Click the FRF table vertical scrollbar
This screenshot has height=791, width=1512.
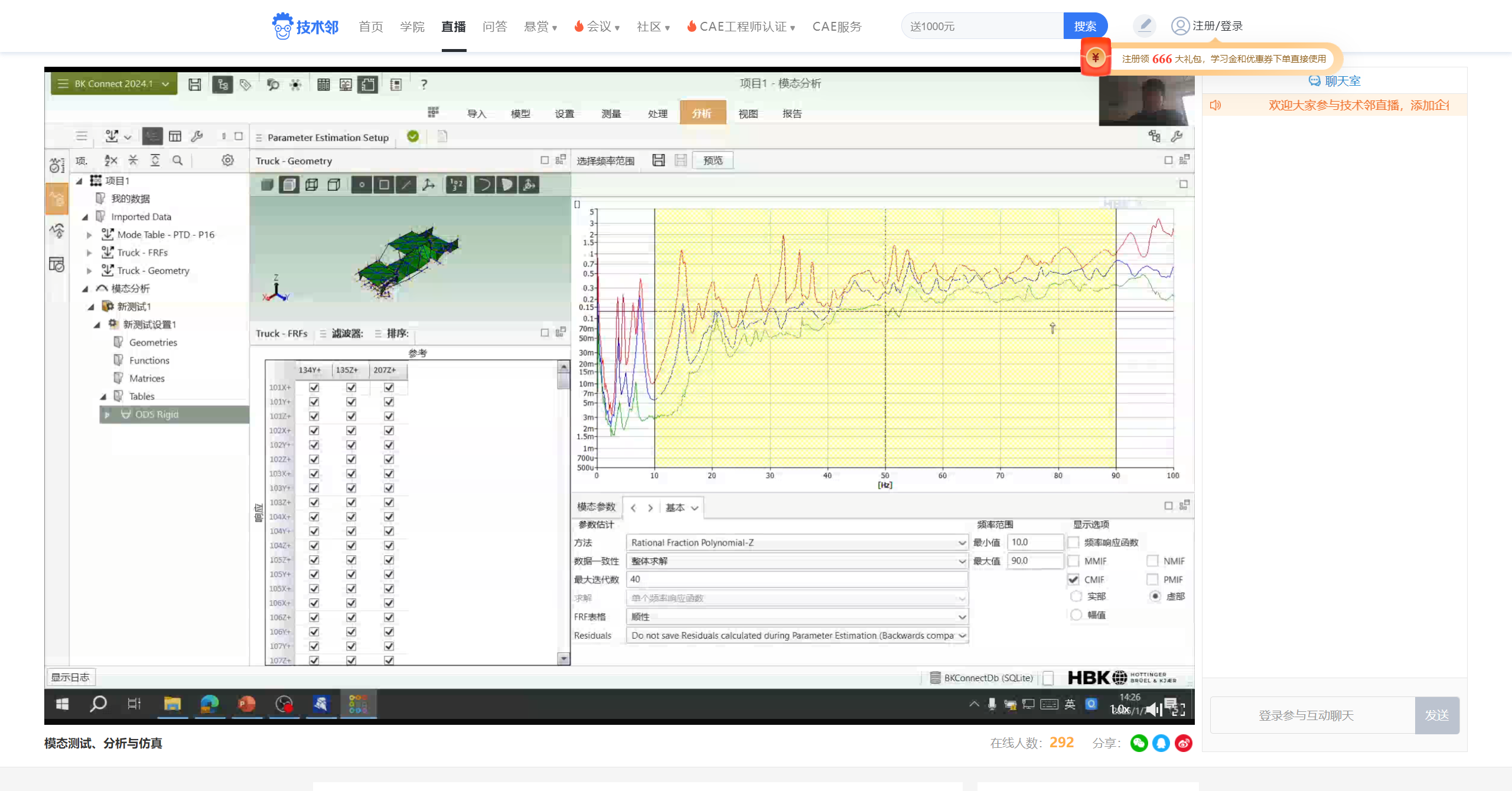(x=564, y=513)
